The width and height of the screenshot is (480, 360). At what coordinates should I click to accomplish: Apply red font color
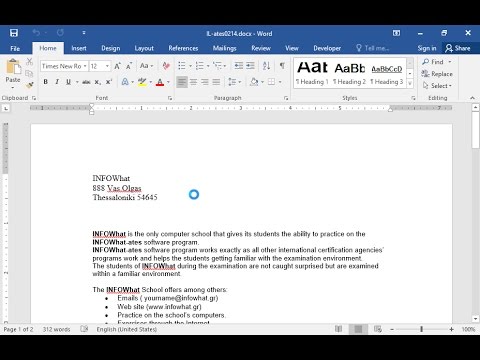coord(160,82)
